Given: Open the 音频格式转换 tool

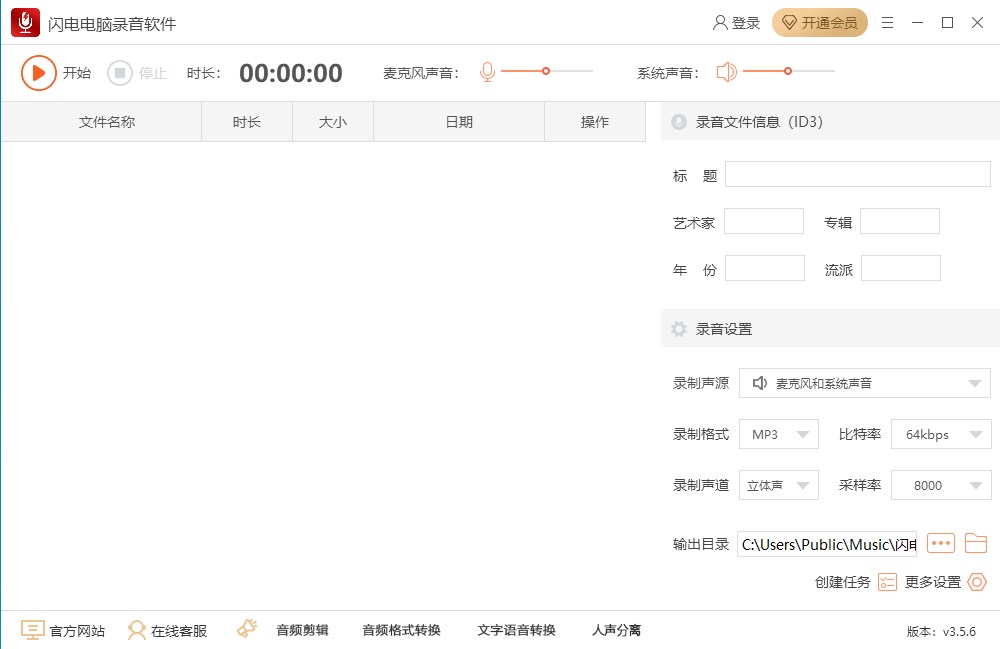Looking at the screenshot, I should tap(402, 631).
